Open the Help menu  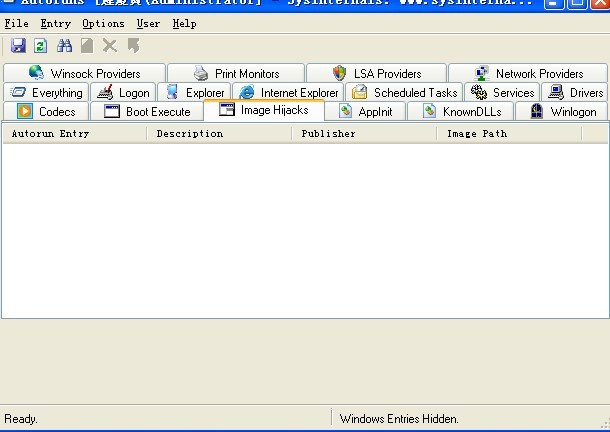tap(184, 24)
